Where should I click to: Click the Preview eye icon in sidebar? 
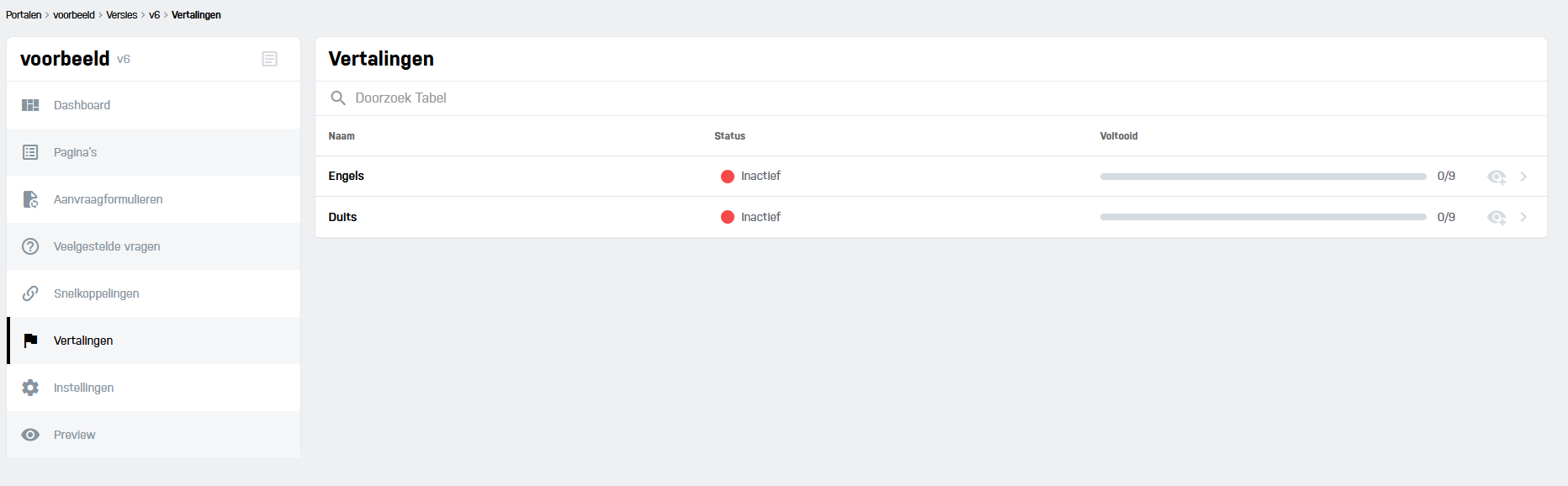(30, 435)
